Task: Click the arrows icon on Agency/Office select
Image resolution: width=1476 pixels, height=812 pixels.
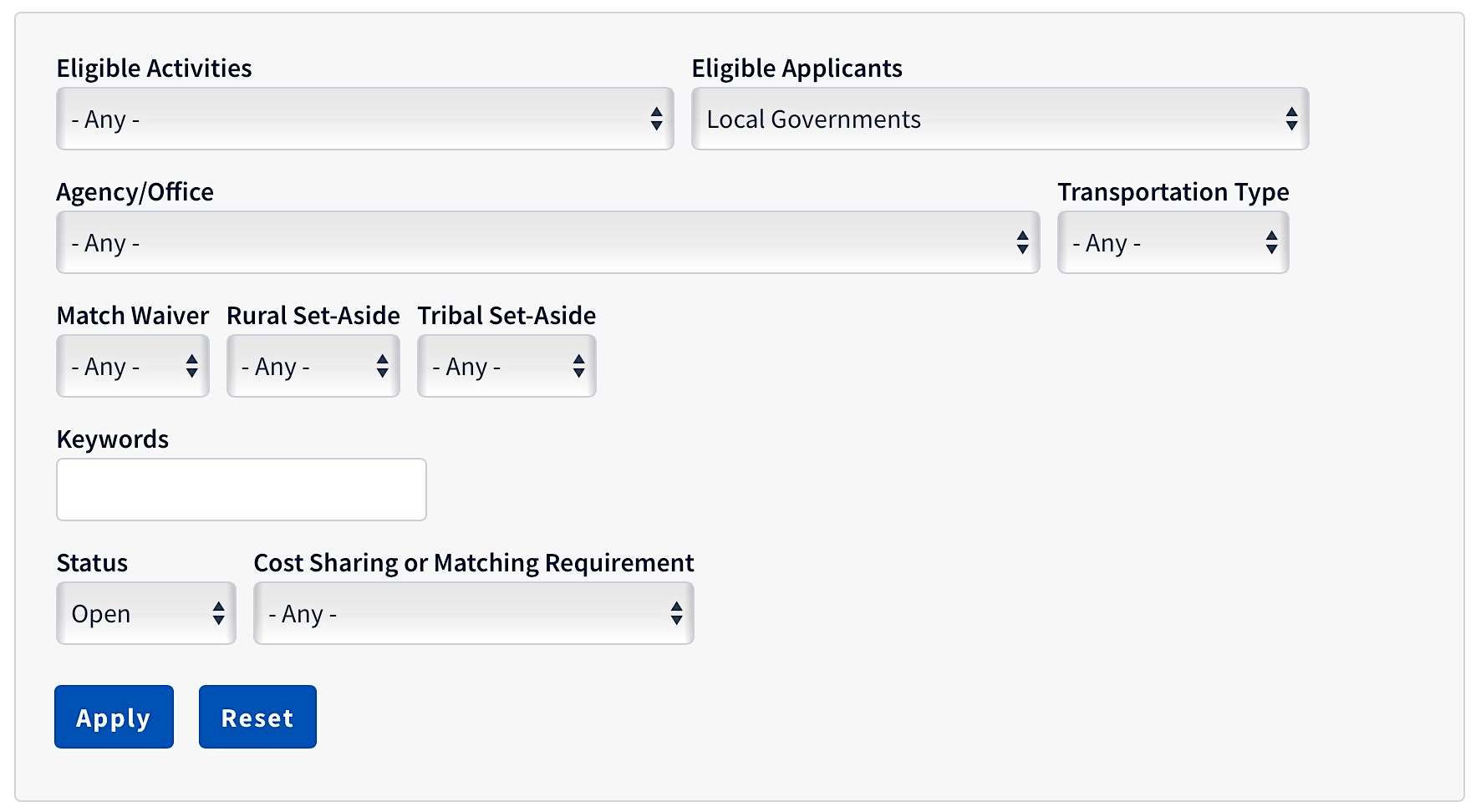Action: click(x=1022, y=243)
